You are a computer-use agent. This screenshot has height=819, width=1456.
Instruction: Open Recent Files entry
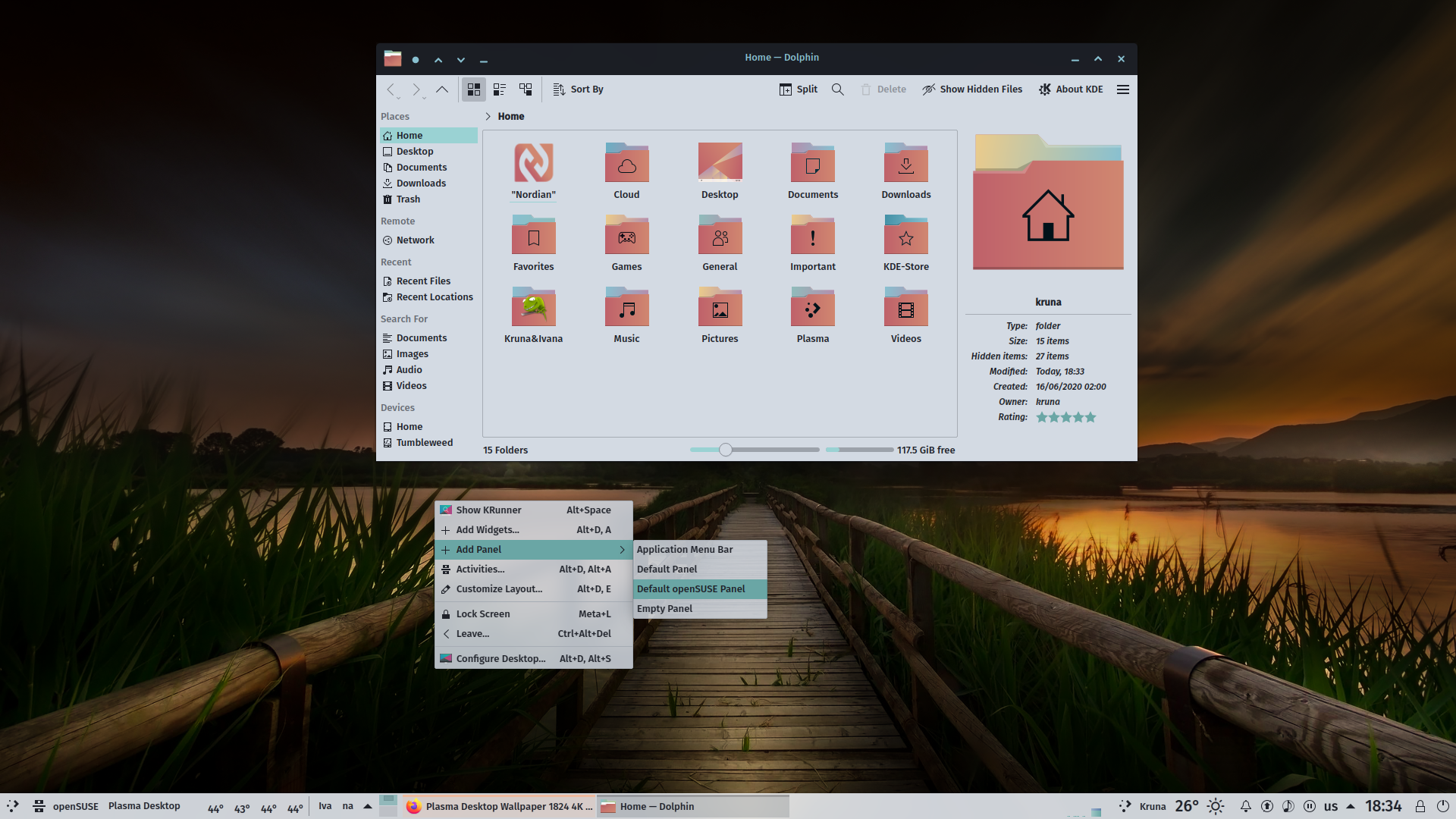tap(428, 281)
